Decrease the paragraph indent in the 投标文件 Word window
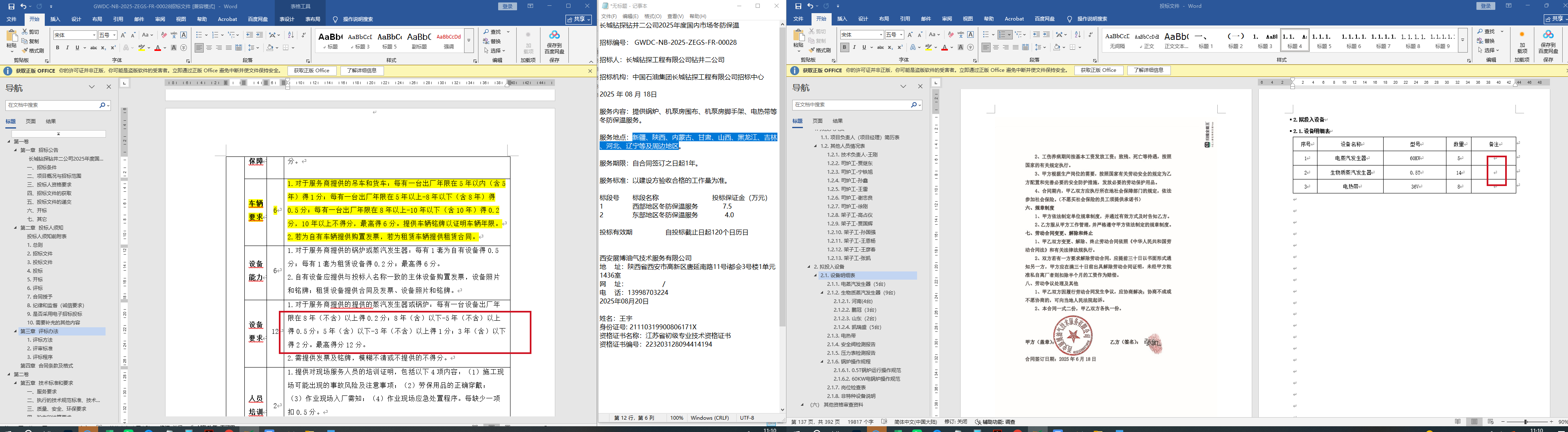 (1036, 34)
